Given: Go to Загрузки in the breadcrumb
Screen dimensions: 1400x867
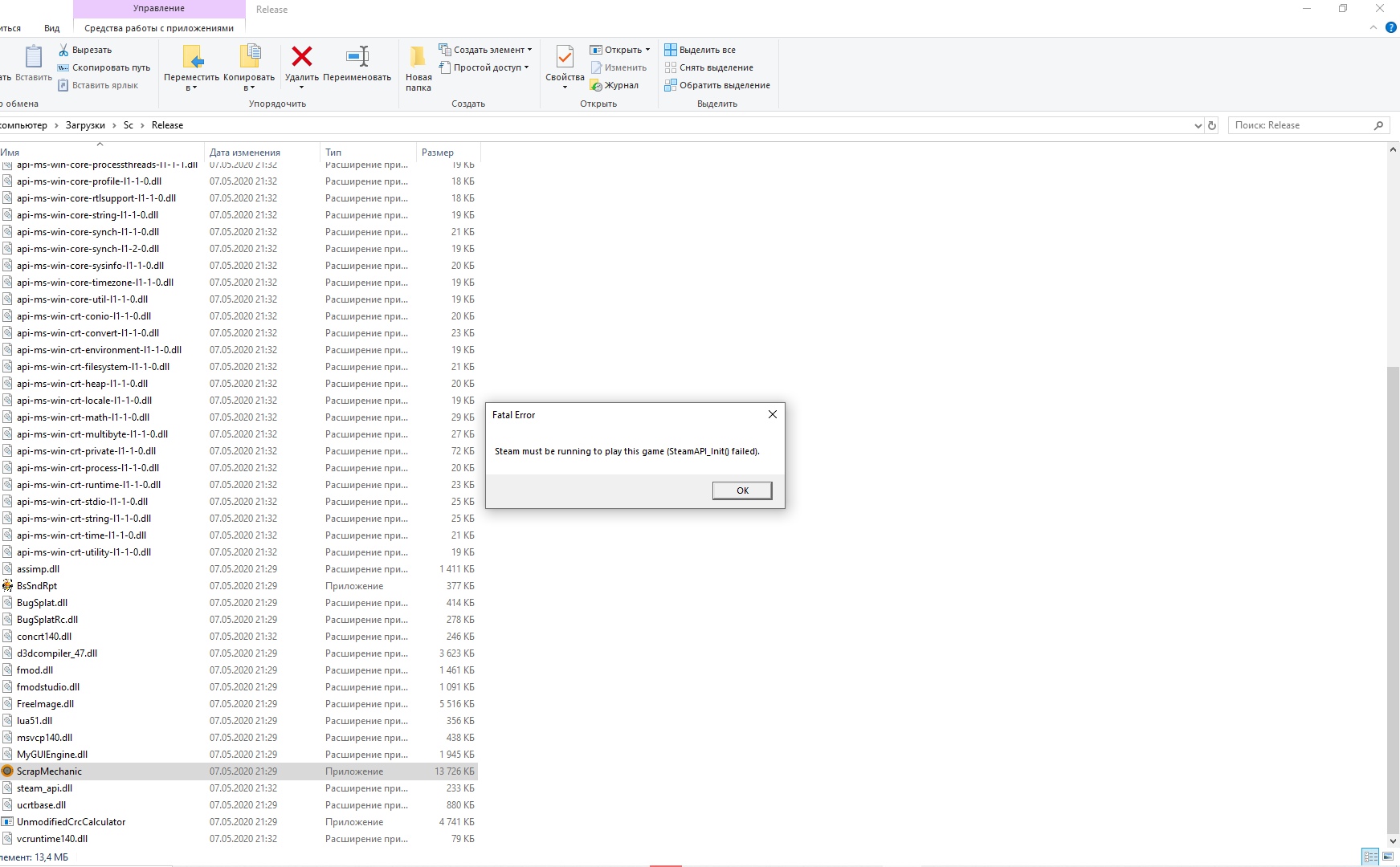Looking at the screenshot, I should click(85, 125).
